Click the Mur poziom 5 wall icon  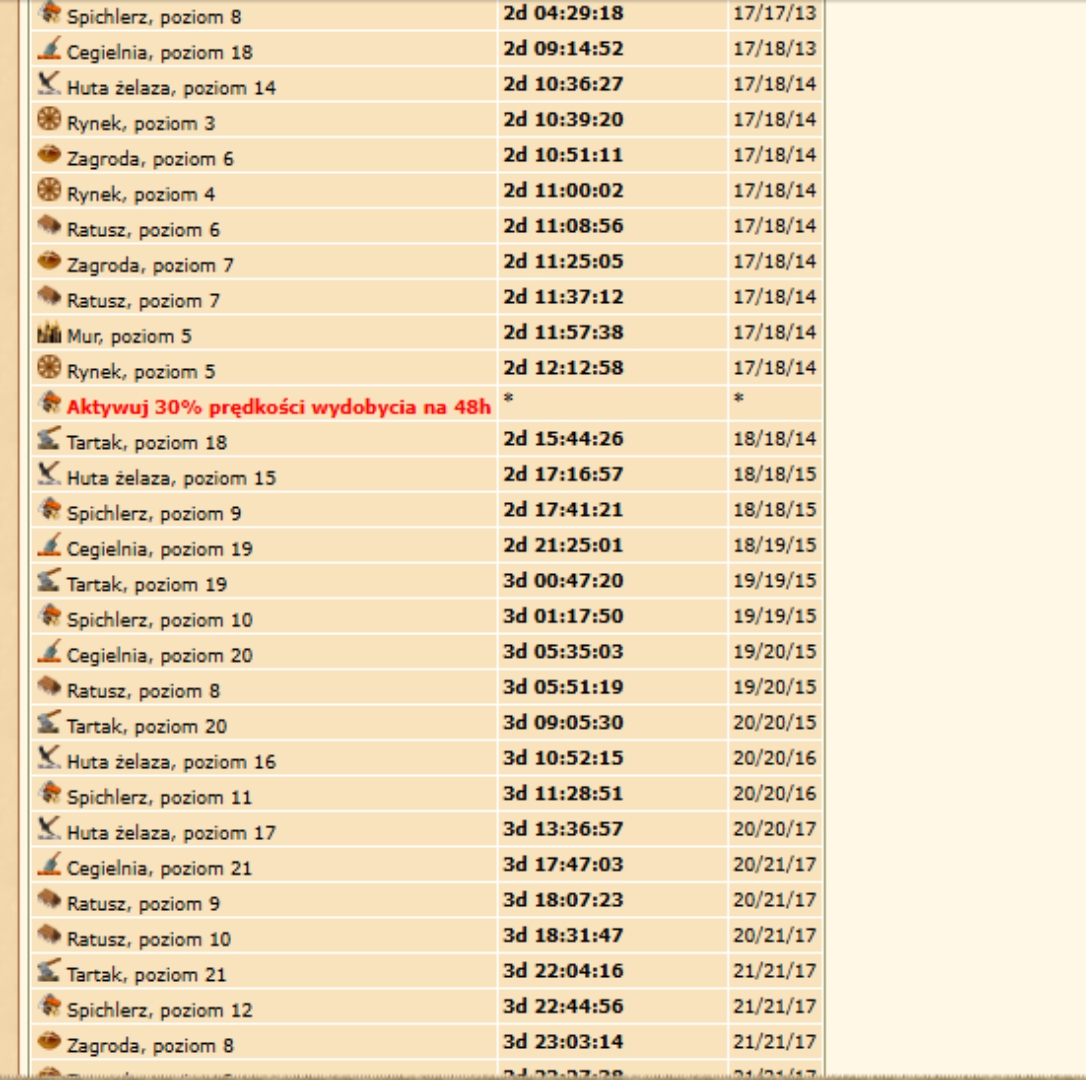pos(49,333)
